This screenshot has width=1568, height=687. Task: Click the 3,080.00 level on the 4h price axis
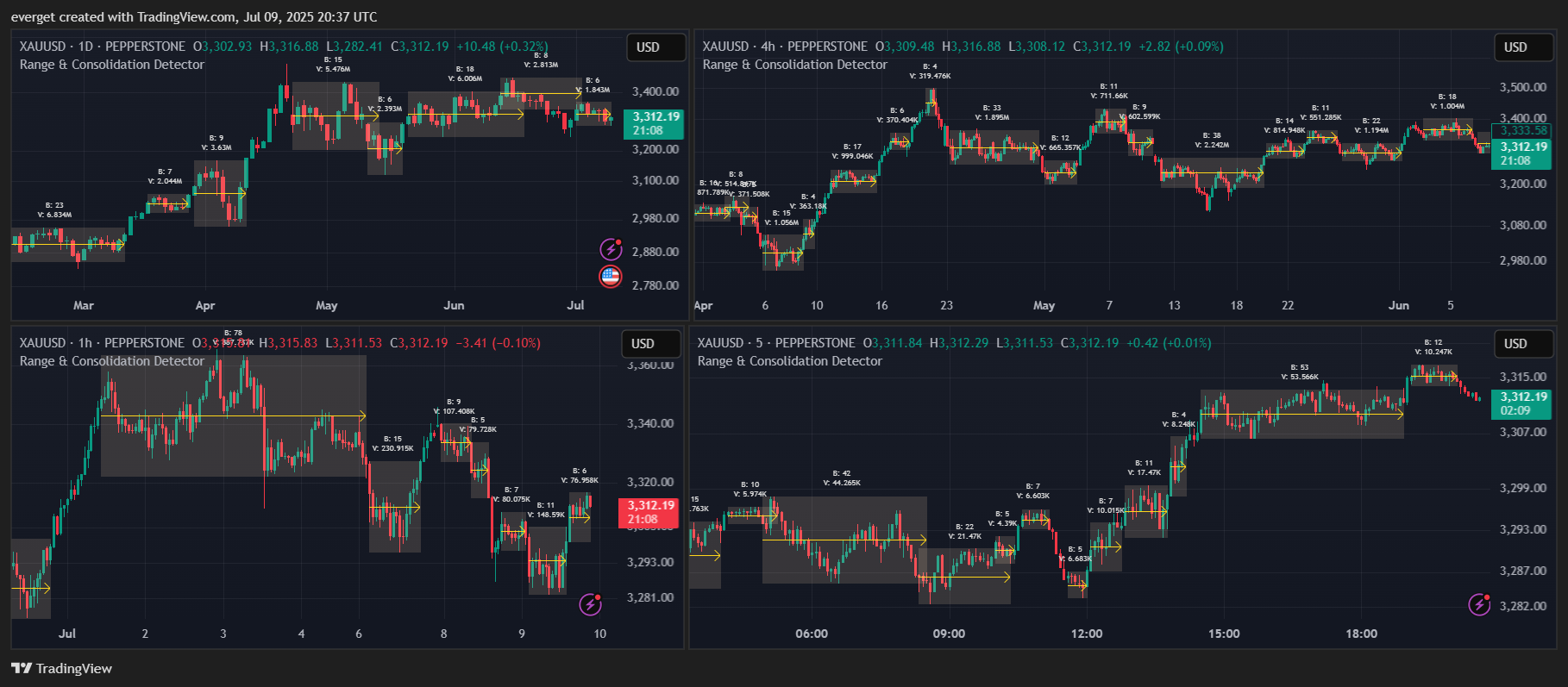(x=1523, y=225)
